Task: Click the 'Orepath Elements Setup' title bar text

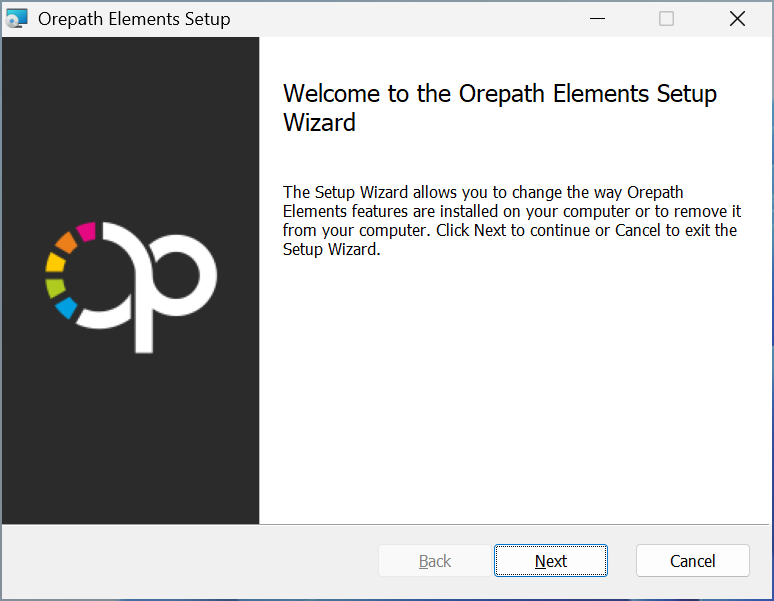Action: point(134,19)
